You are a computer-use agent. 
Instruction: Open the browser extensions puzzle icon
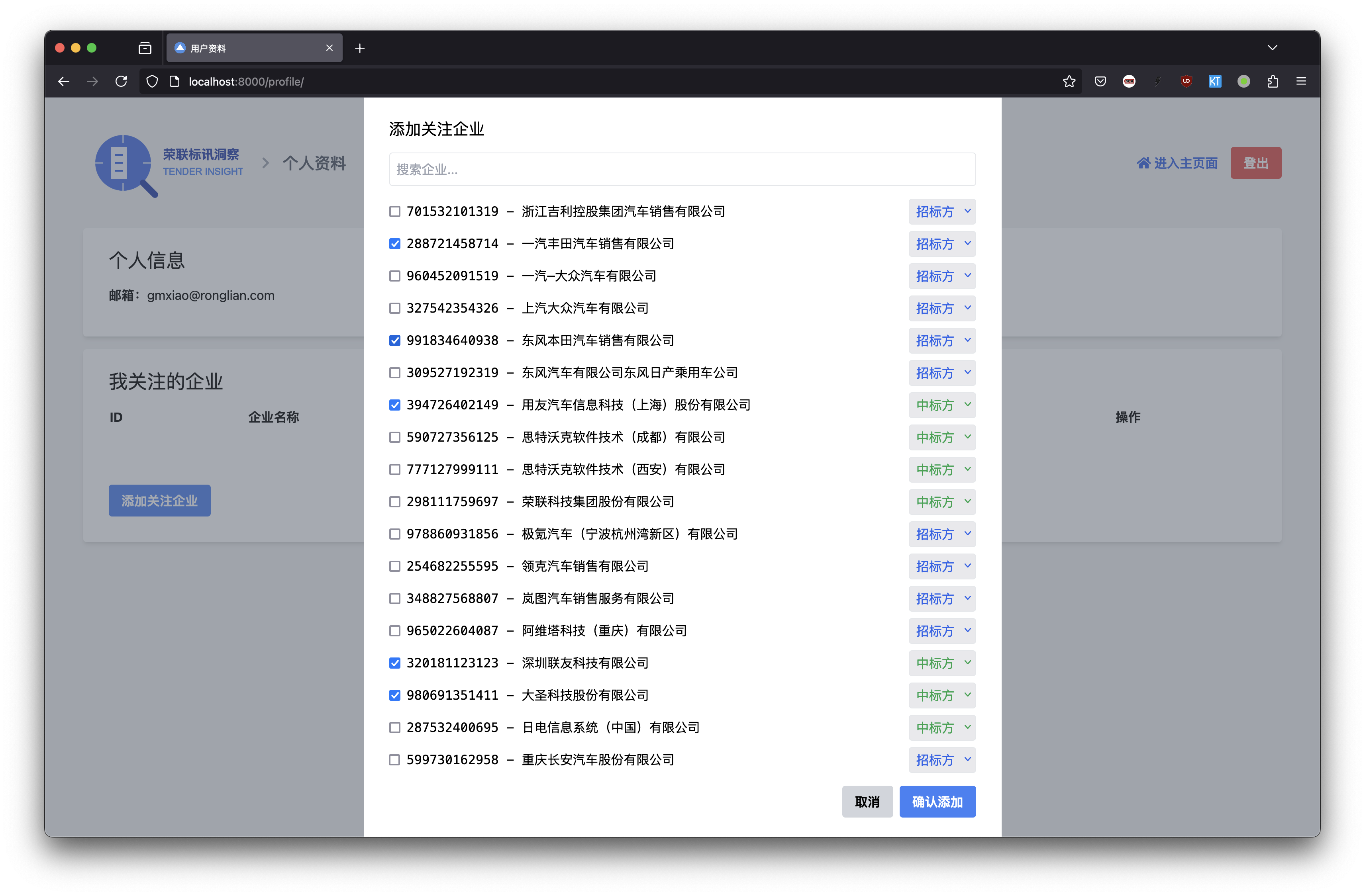point(1273,81)
